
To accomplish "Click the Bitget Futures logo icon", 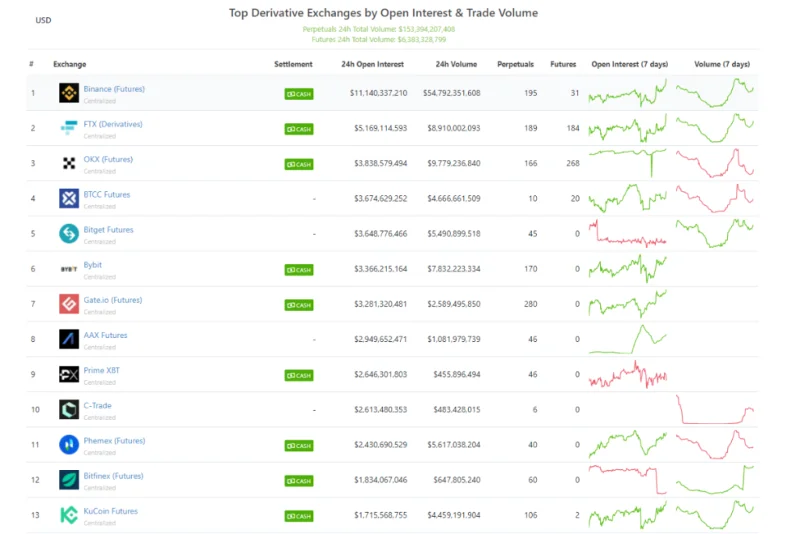I will coord(69,234).
